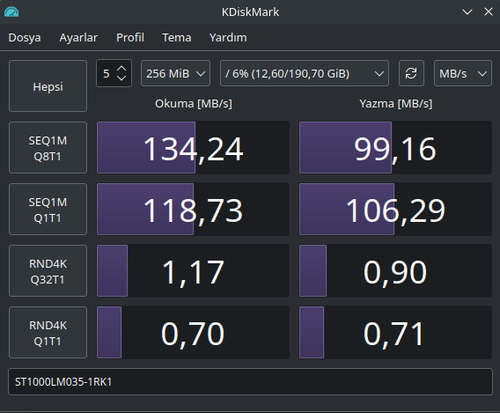
Task: Decrease the test count below 5
Action: [x=122, y=78]
